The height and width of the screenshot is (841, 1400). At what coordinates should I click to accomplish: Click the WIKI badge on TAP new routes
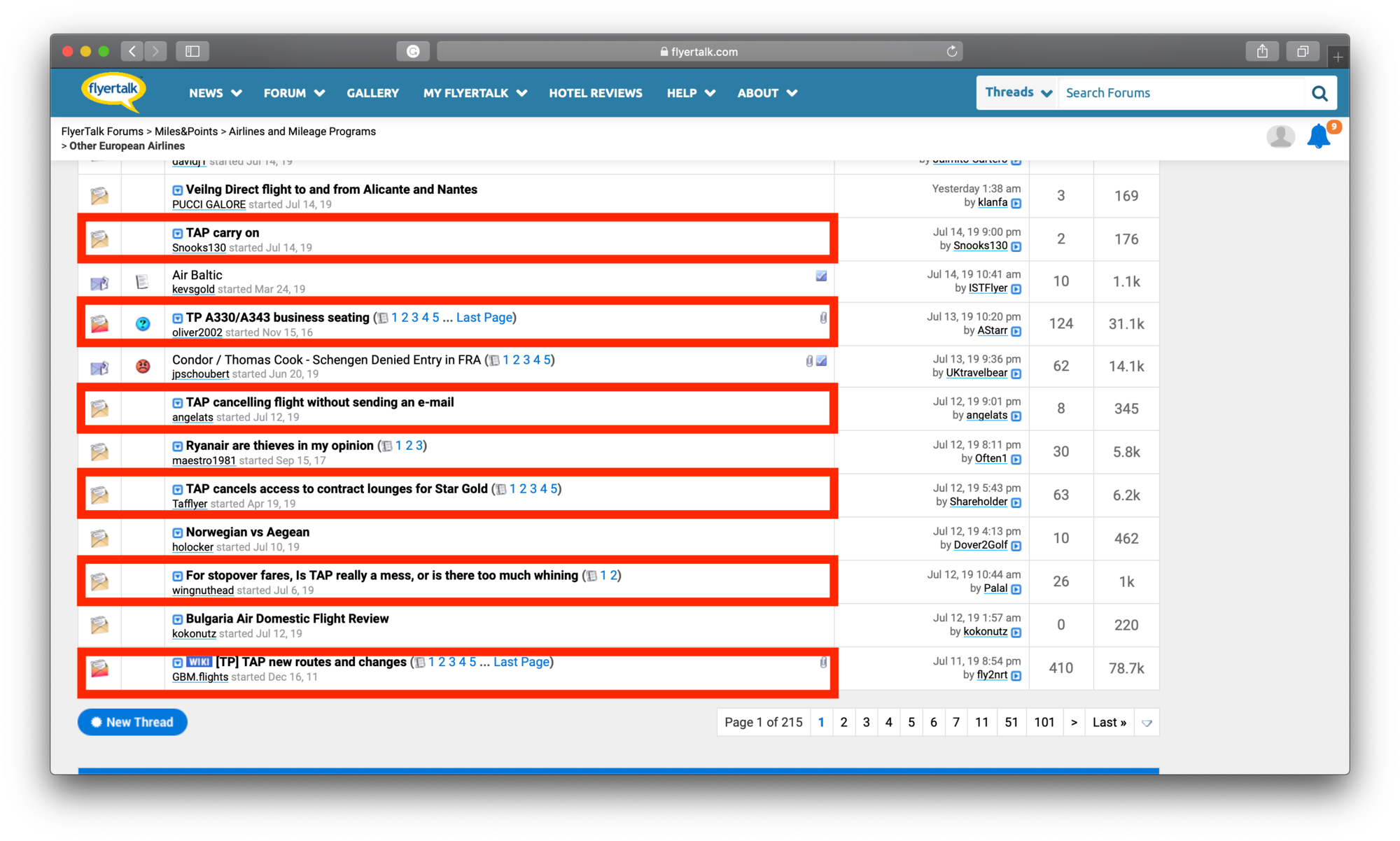(199, 662)
